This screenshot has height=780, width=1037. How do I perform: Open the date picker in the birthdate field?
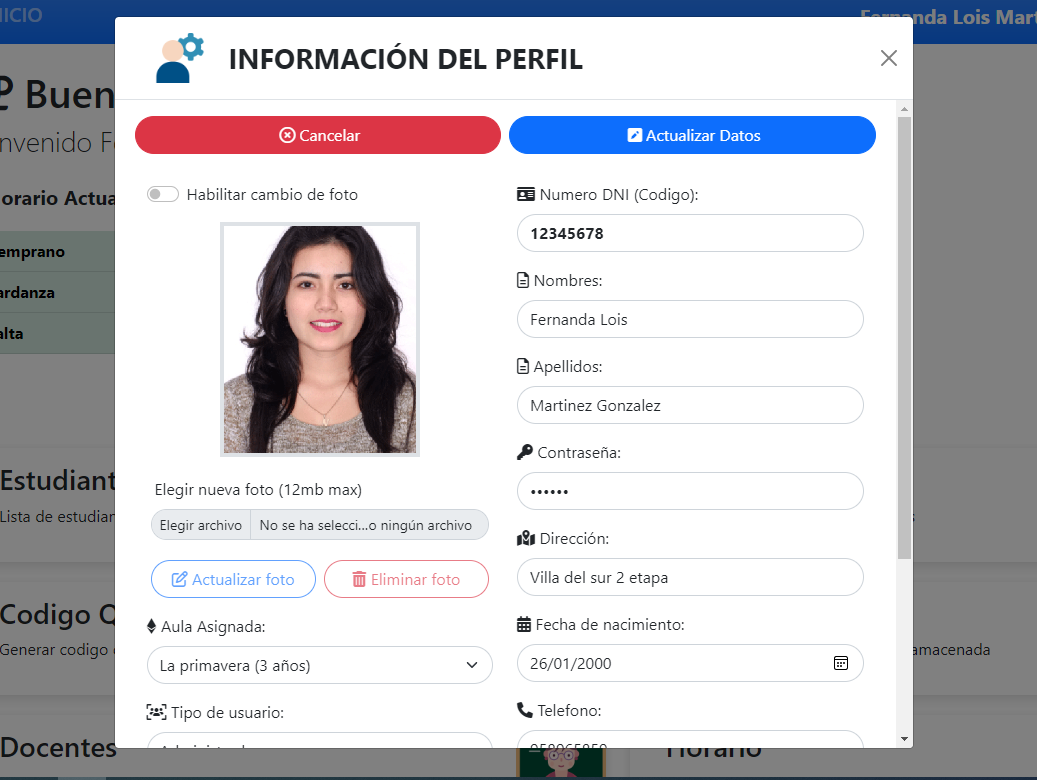click(840, 662)
